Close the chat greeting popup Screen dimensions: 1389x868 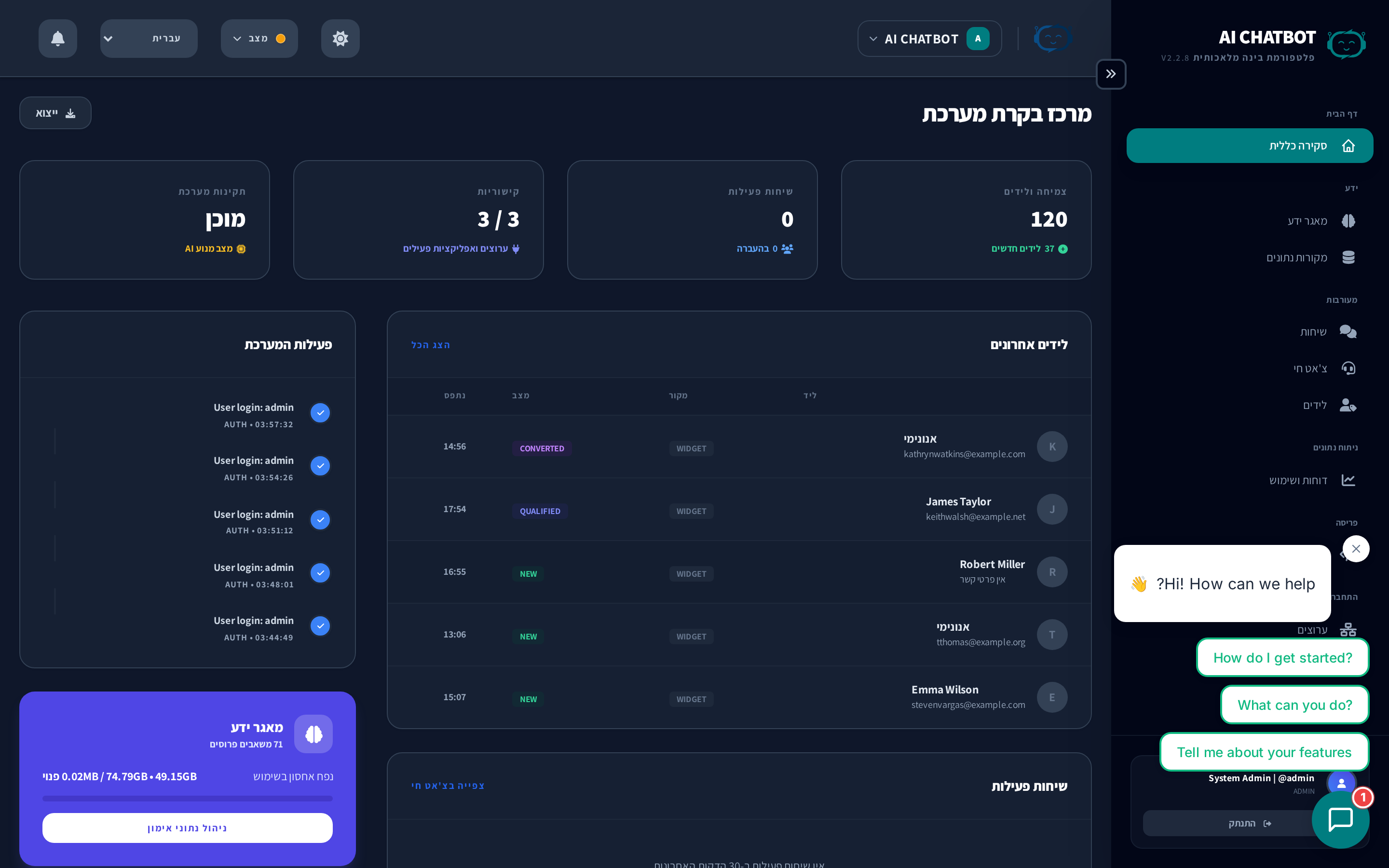(1356, 549)
